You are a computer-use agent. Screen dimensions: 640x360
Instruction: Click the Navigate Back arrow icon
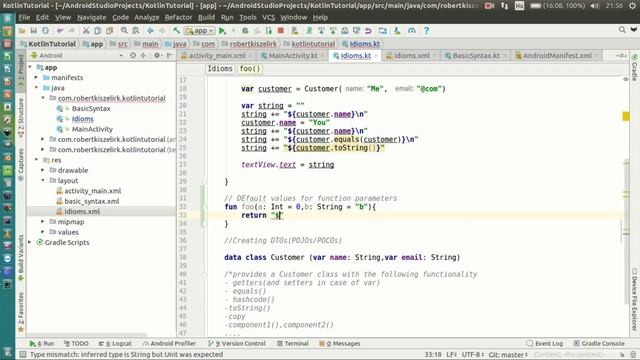tap(150, 31)
